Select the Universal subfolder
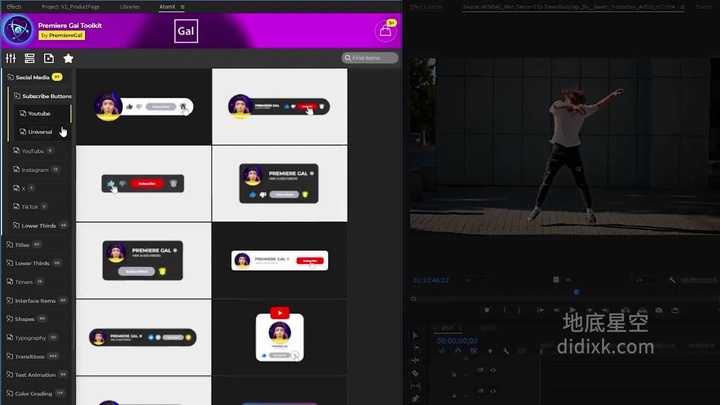 click(39, 132)
